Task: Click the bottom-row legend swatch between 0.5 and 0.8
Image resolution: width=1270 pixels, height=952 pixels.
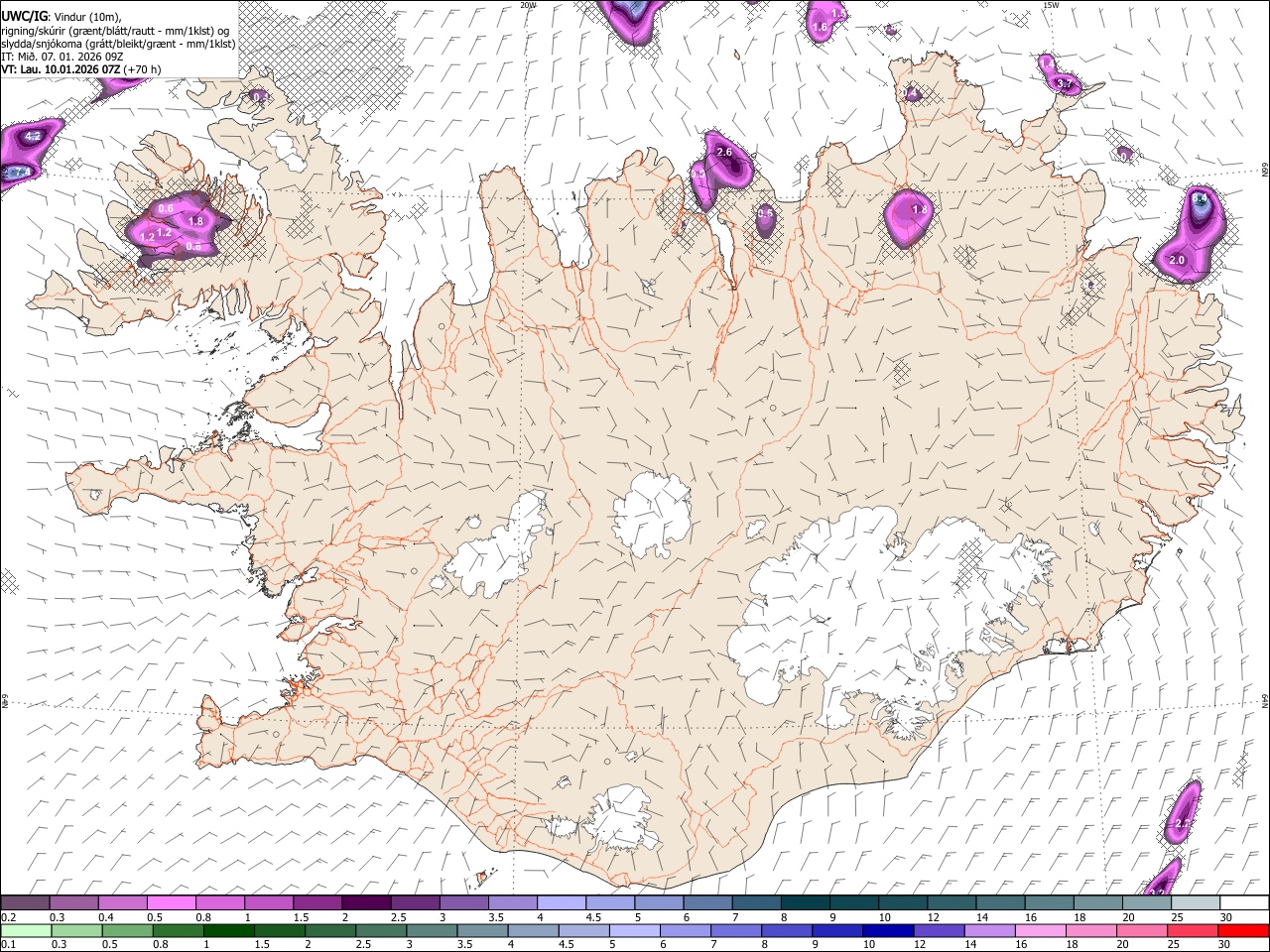Action: 126,930
